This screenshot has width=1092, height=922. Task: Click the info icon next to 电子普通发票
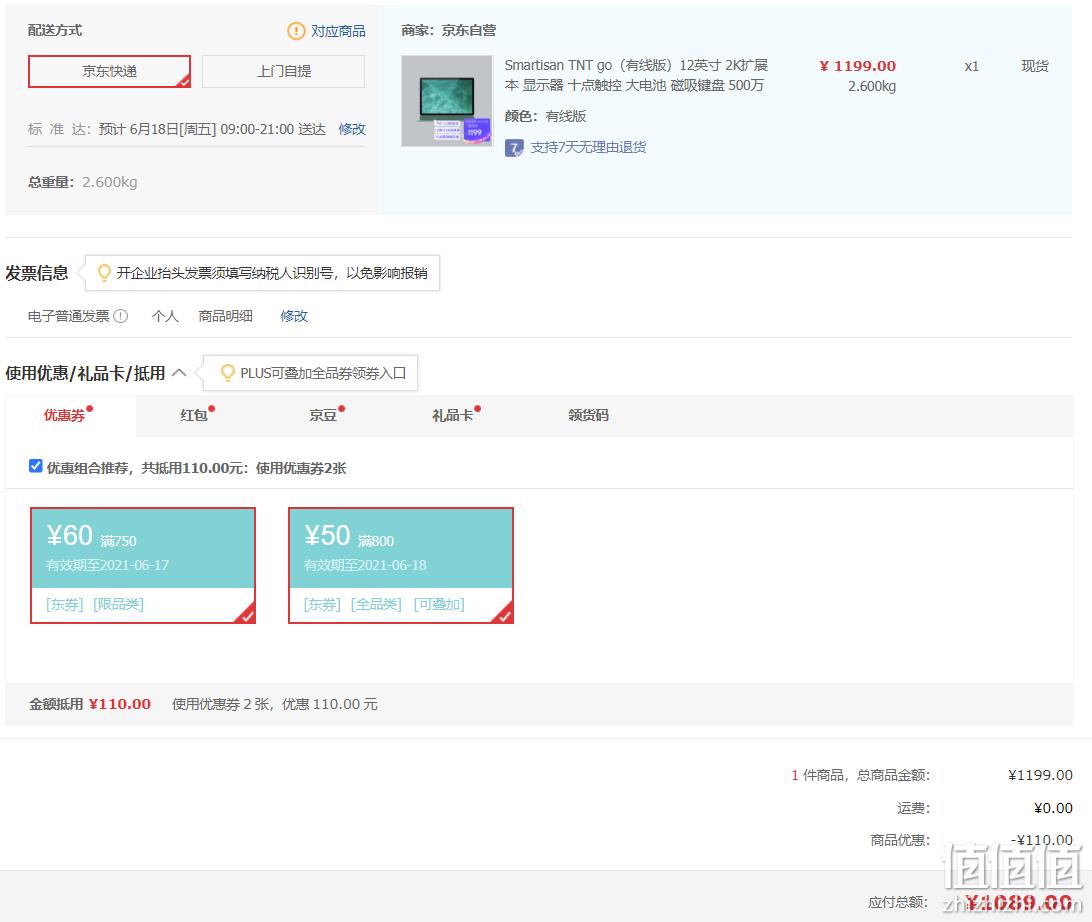[x=120, y=316]
